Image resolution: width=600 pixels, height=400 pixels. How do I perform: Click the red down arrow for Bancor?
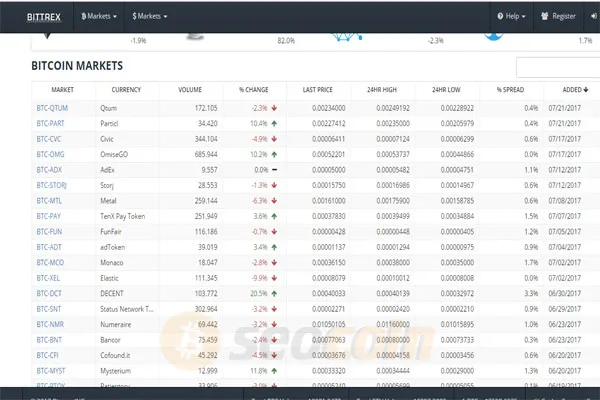point(274,340)
